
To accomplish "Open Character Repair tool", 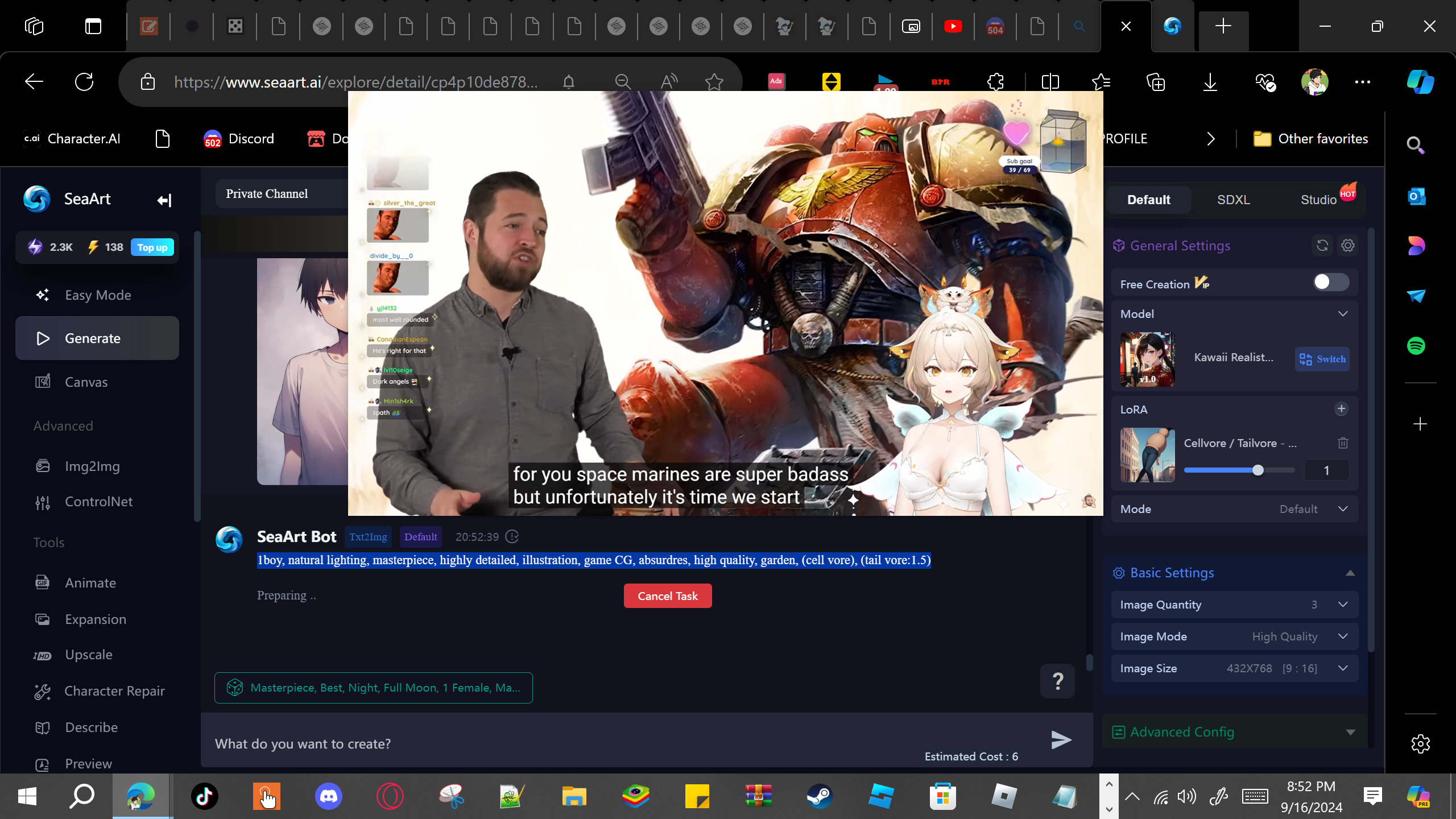I will pos(97,691).
